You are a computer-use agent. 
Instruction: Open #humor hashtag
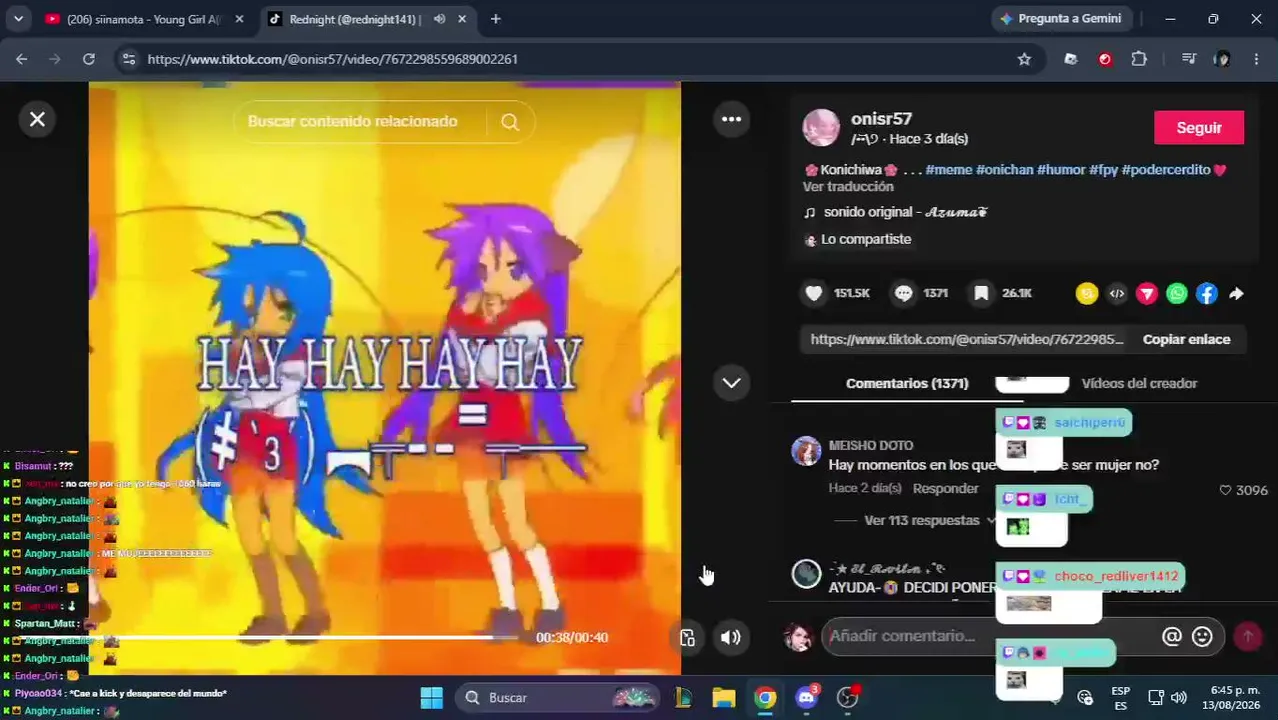(1061, 170)
